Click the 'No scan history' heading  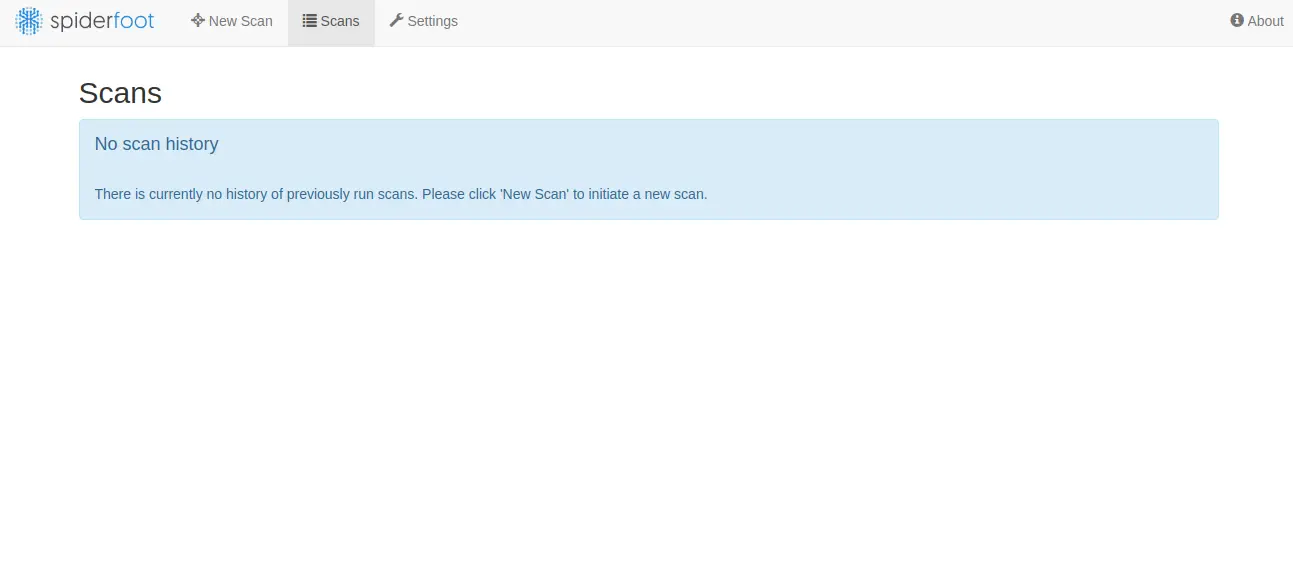(156, 144)
